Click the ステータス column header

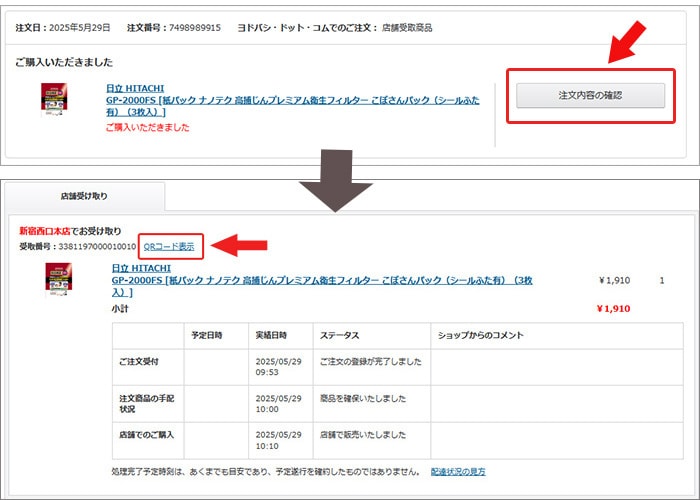pyautogui.click(x=339, y=335)
